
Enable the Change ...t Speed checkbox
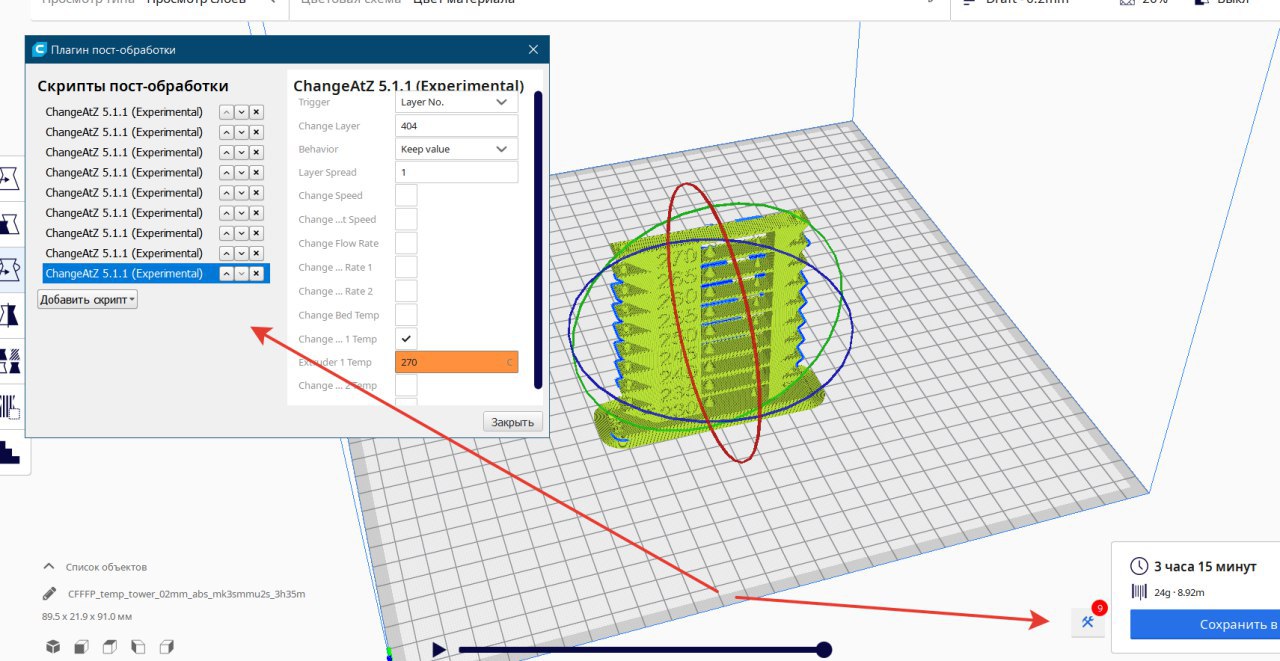pyautogui.click(x=406, y=220)
